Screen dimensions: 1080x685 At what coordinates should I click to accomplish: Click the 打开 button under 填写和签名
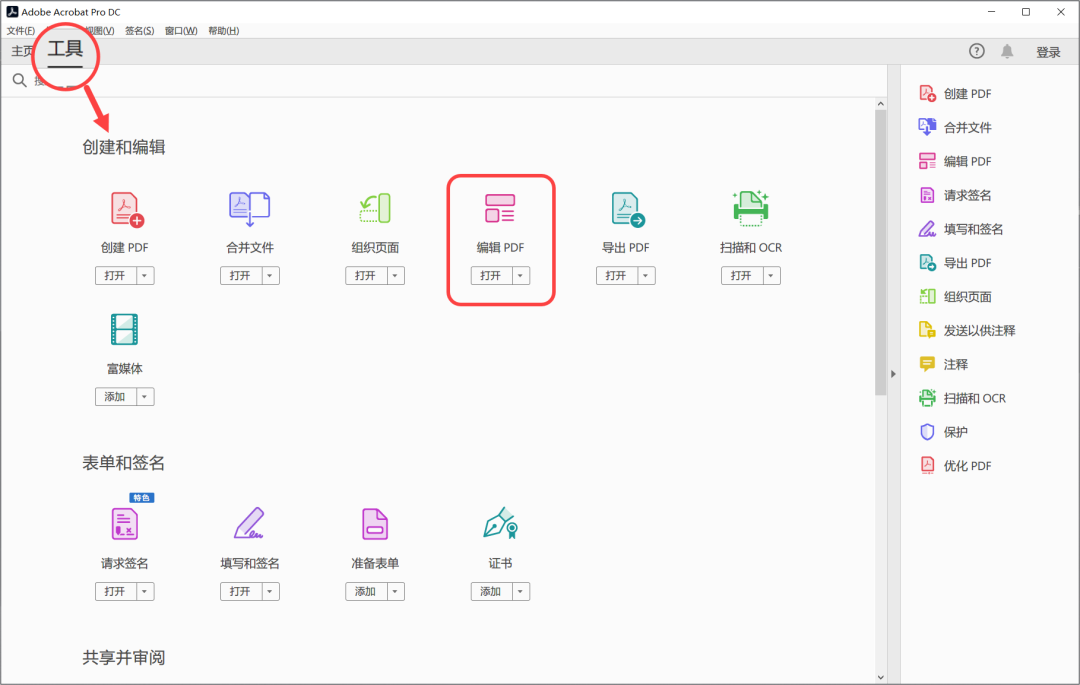click(240, 591)
